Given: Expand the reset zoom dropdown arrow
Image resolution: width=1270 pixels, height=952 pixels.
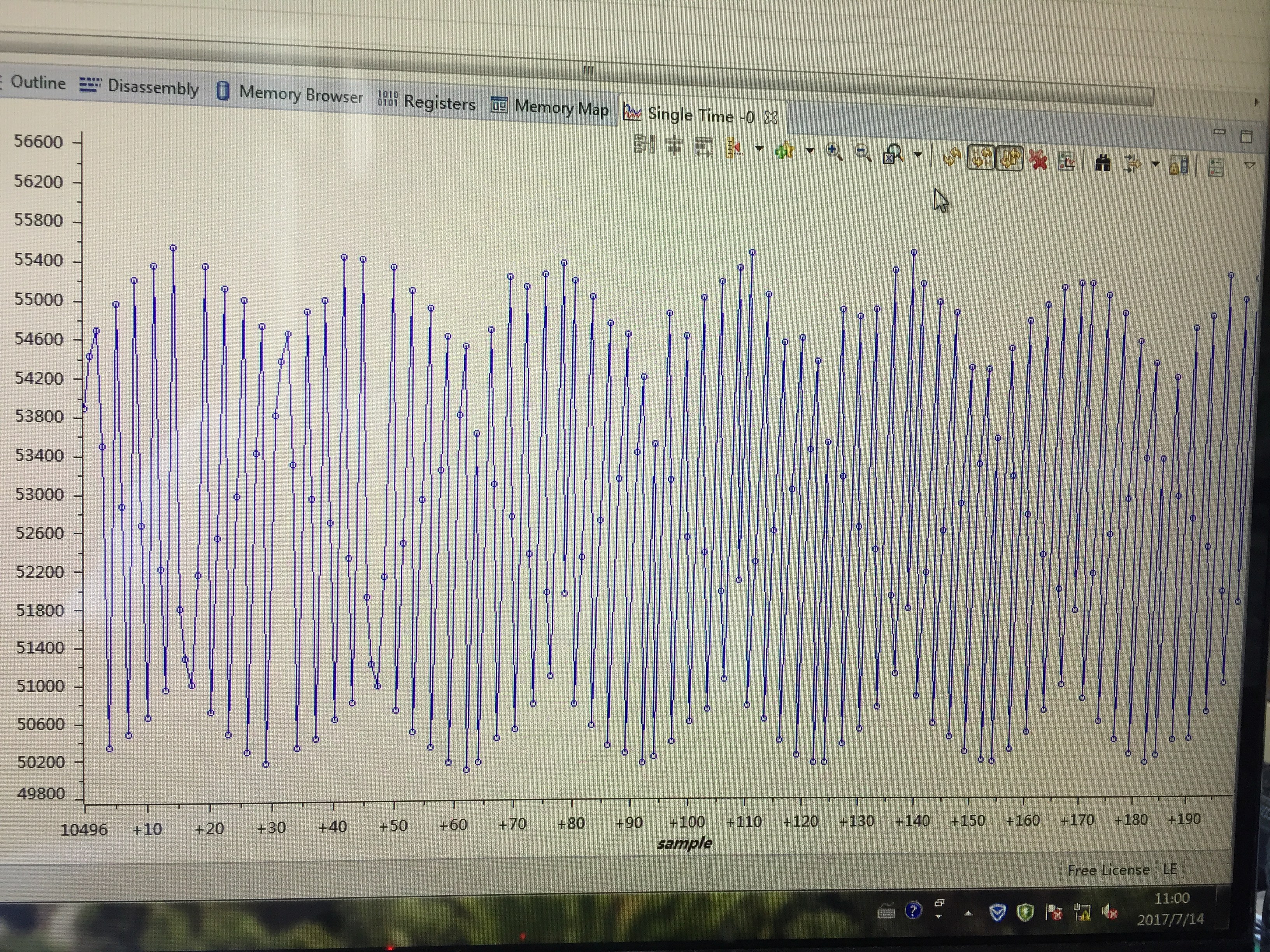Looking at the screenshot, I should [917, 155].
